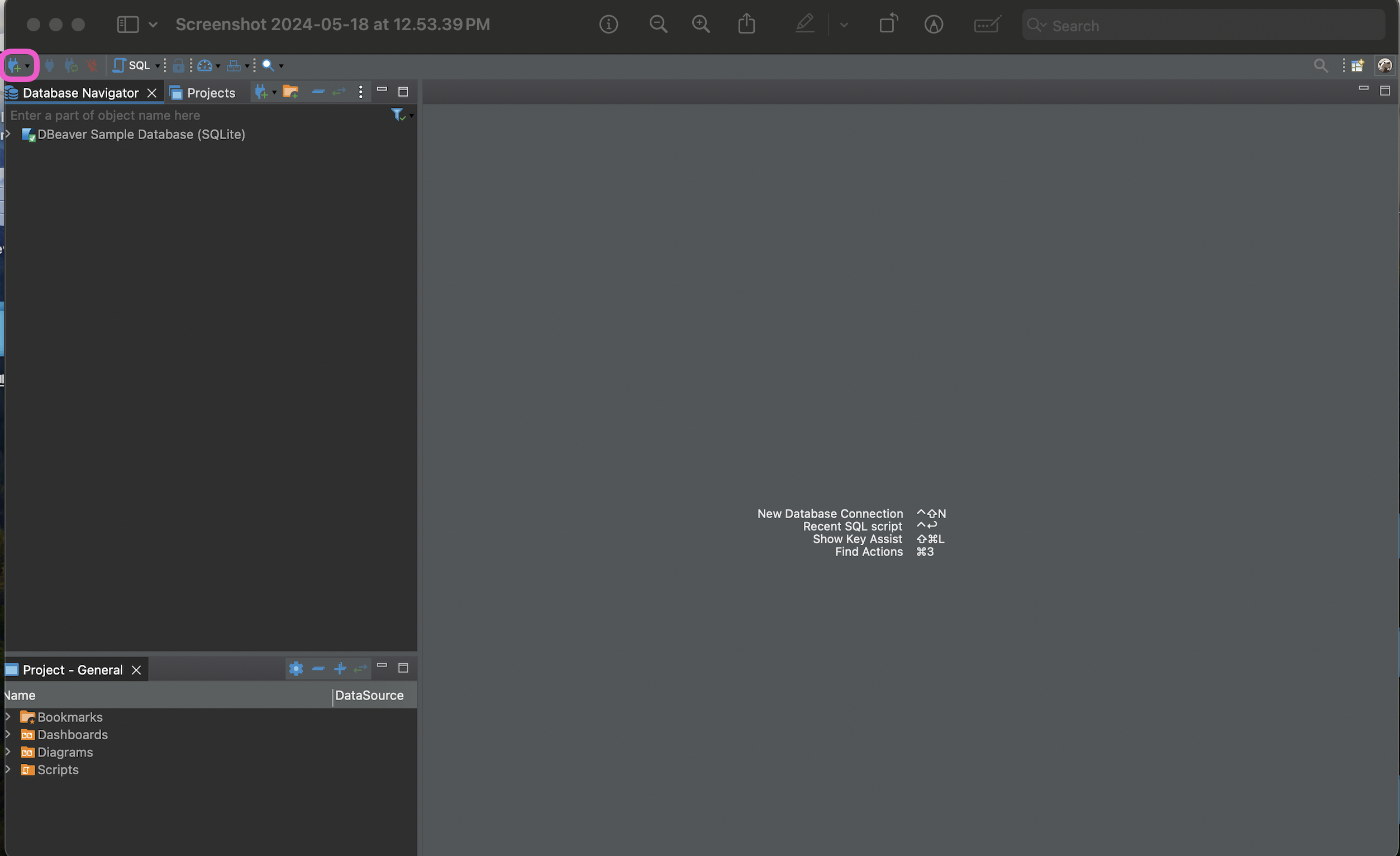Viewport: 1400px width, 856px height.
Task: Open the filter dropdown beside the navigator search box
Action: click(411, 116)
